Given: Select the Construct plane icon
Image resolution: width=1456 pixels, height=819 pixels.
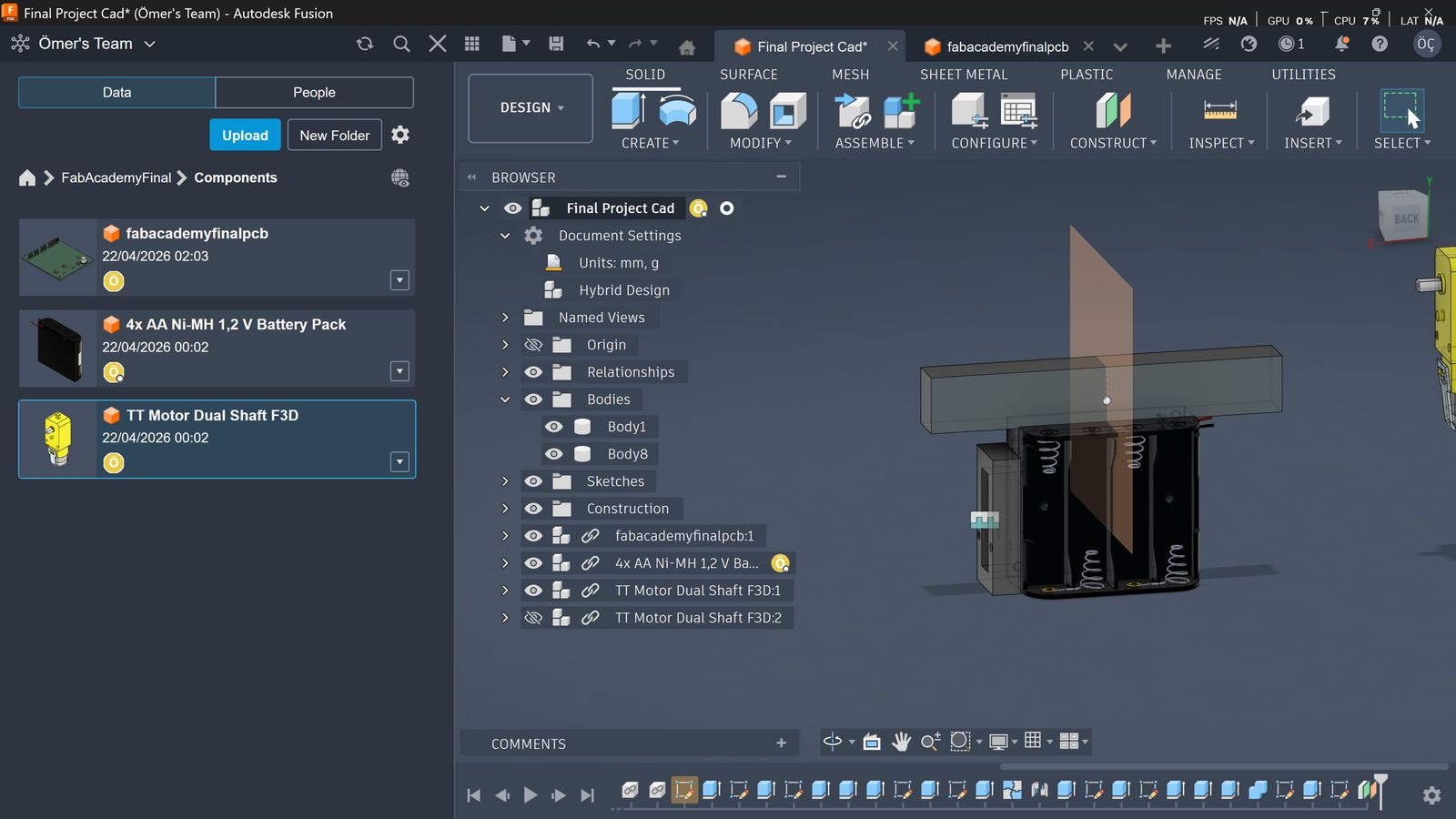Looking at the screenshot, I should [x=1113, y=111].
